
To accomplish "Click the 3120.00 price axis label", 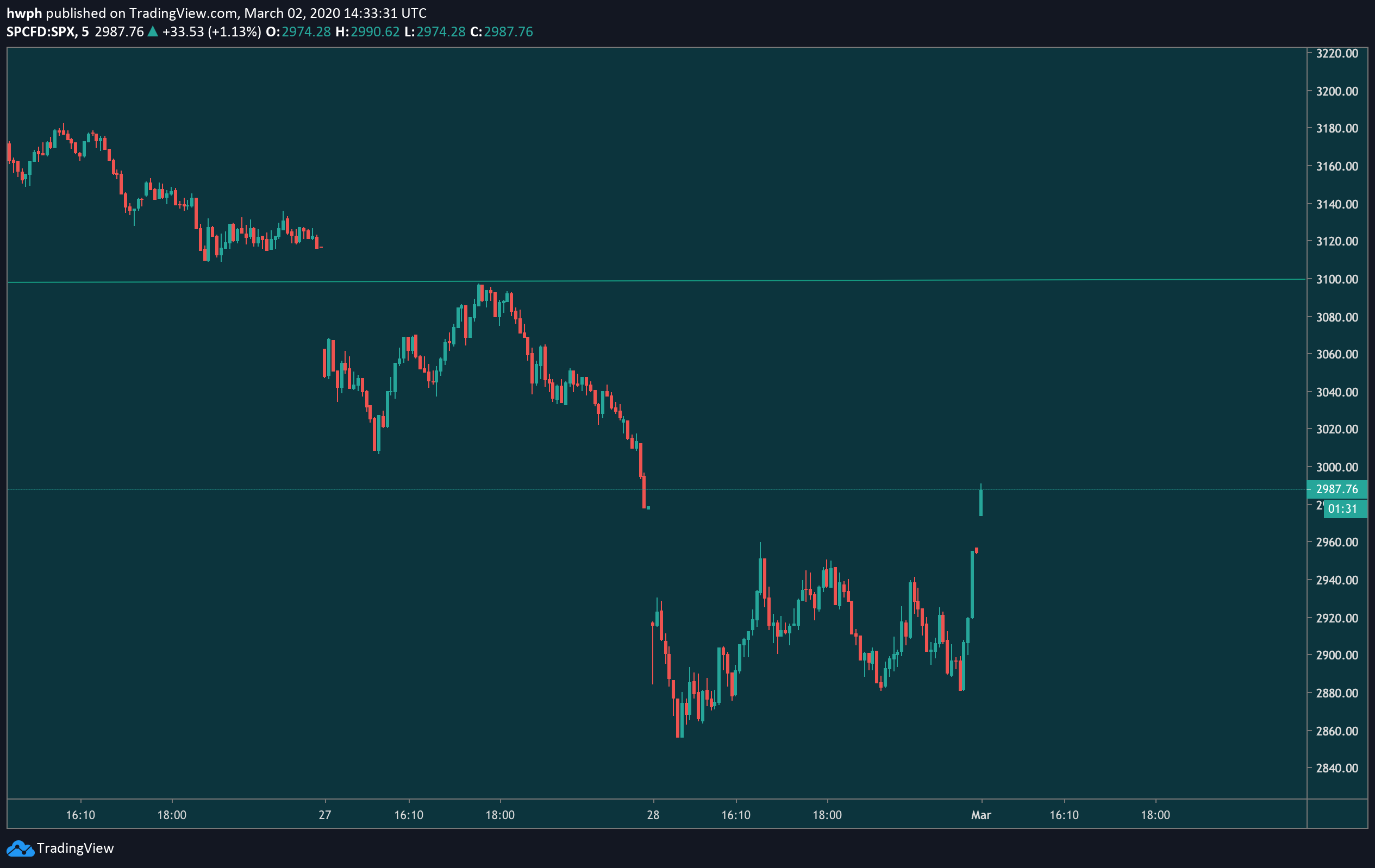I will click(1337, 241).
